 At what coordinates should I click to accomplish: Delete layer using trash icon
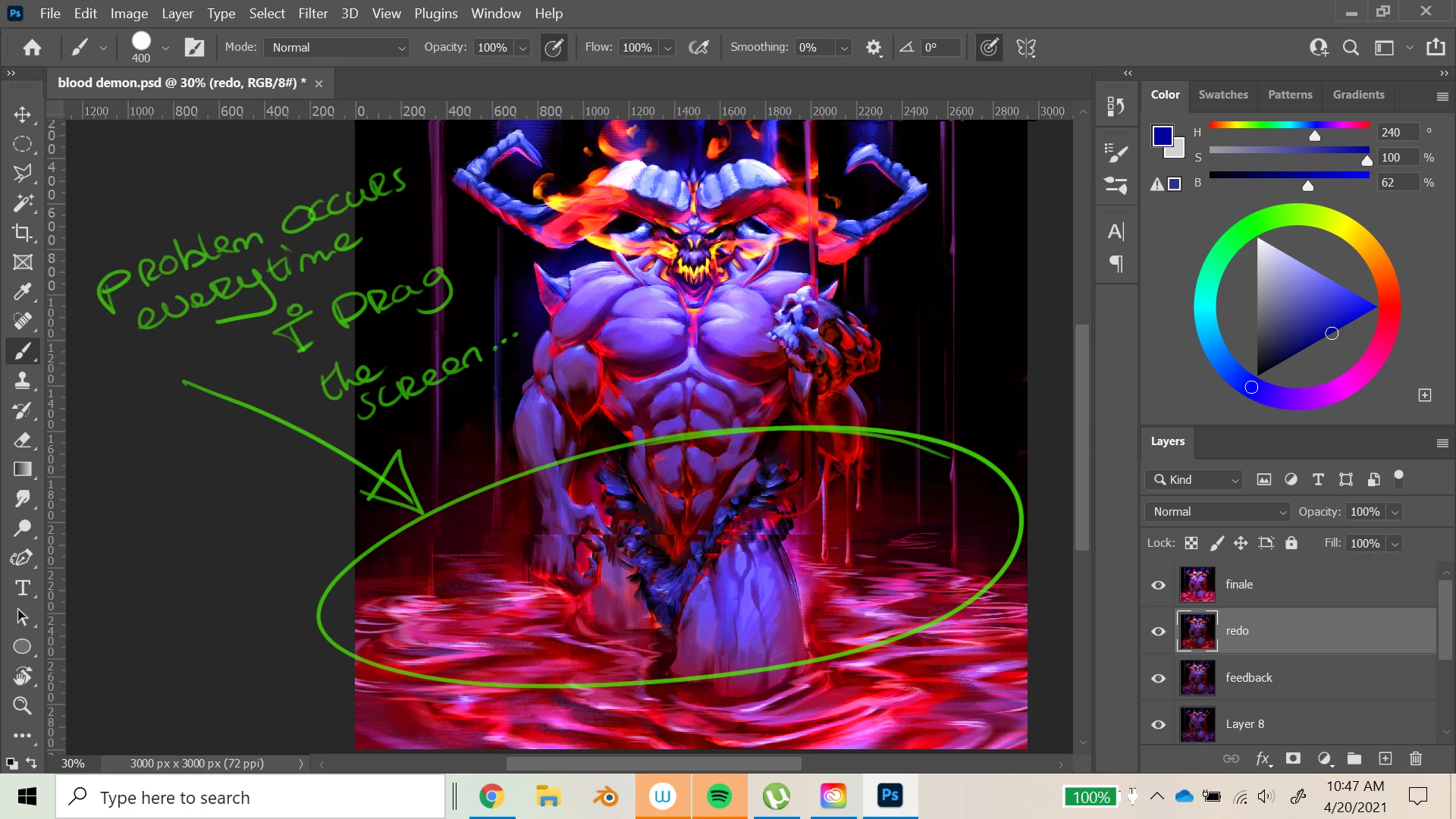[x=1415, y=759]
